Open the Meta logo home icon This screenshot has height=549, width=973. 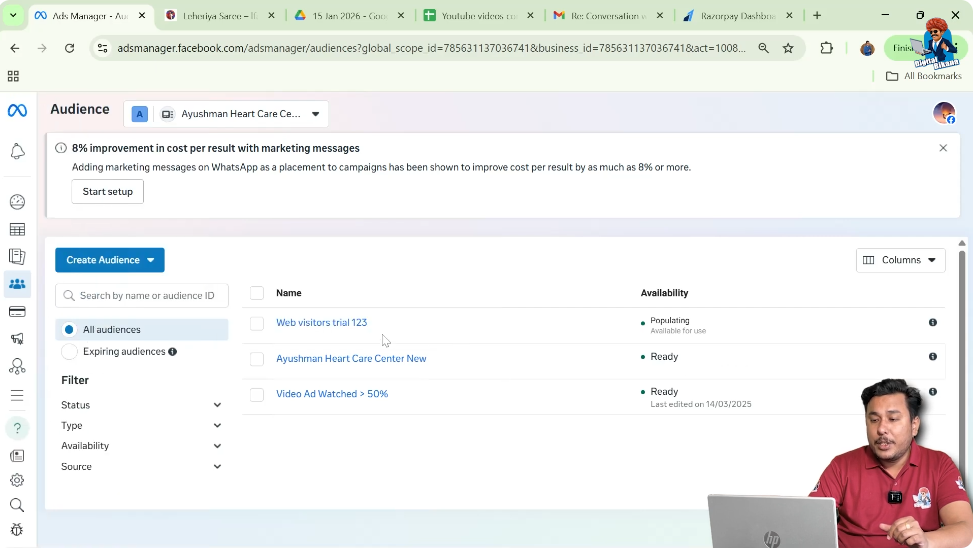[x=17, y=110]
